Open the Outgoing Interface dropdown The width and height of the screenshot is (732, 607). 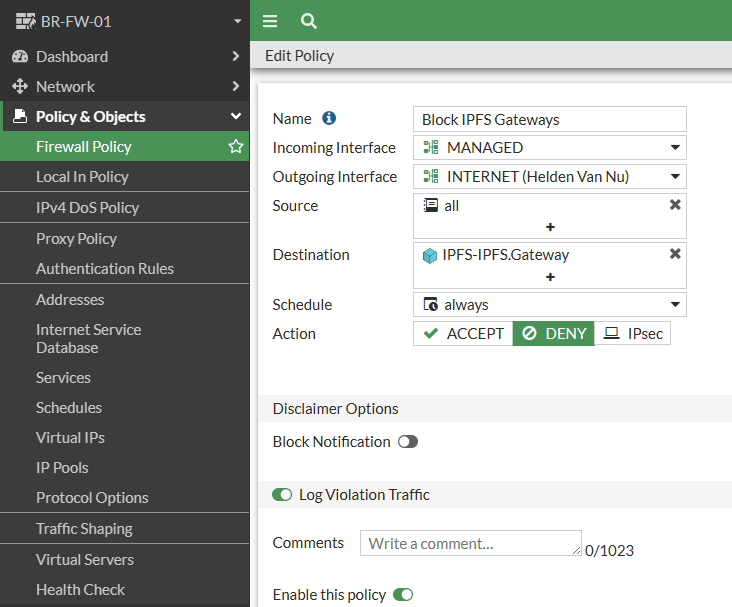tap(549, 177)
